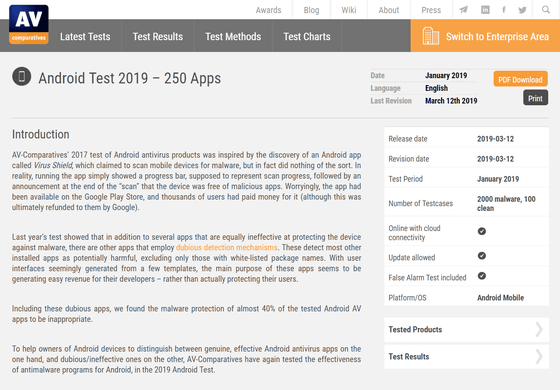Image resolution: width=560 pixels, height=390 pixels.
Task: Click the Introduction heading
Action: (x=41, y=134)
